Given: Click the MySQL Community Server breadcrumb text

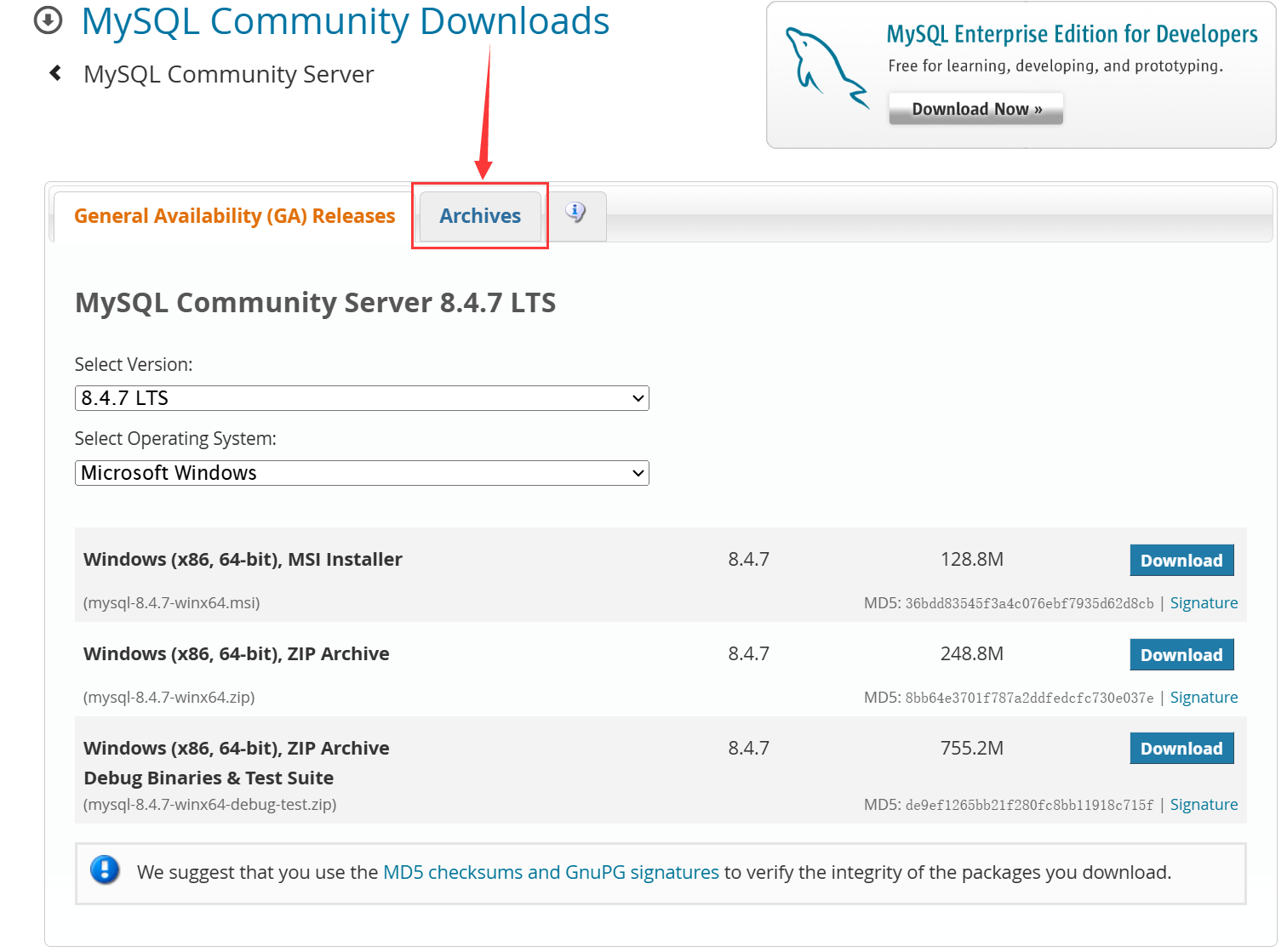Looking at the screenshot, I should pos(228,74).
